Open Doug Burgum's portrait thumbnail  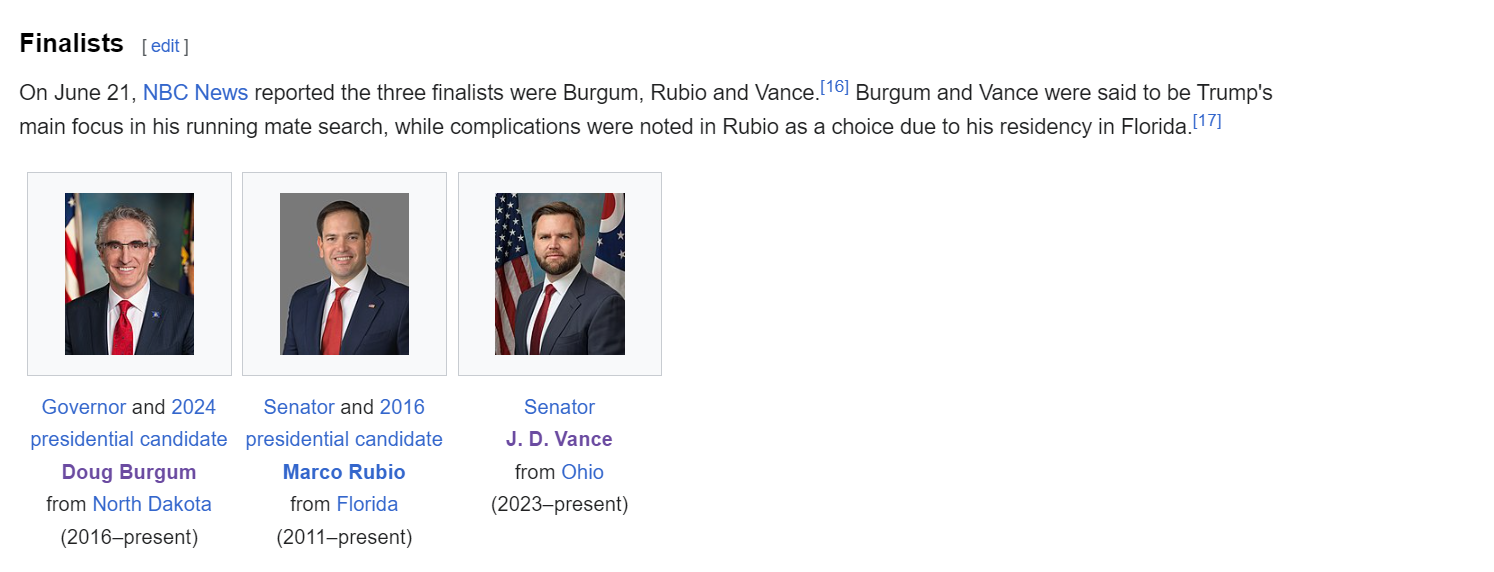129,274
